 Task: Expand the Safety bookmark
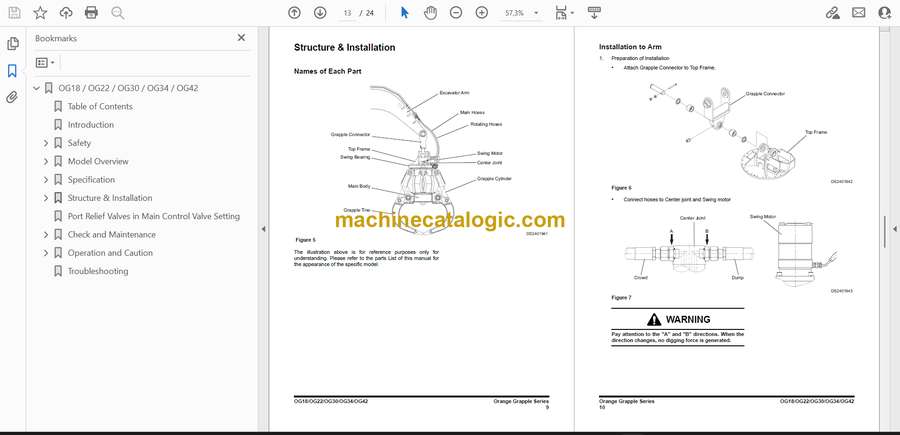coord(46,143)
